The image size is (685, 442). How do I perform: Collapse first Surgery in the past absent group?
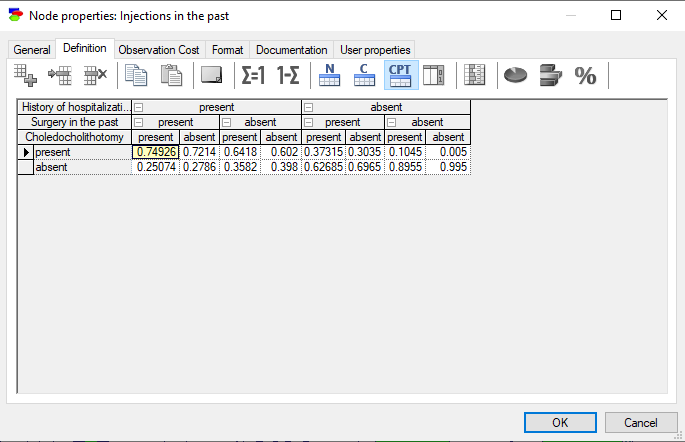click(x=226, y=122)
